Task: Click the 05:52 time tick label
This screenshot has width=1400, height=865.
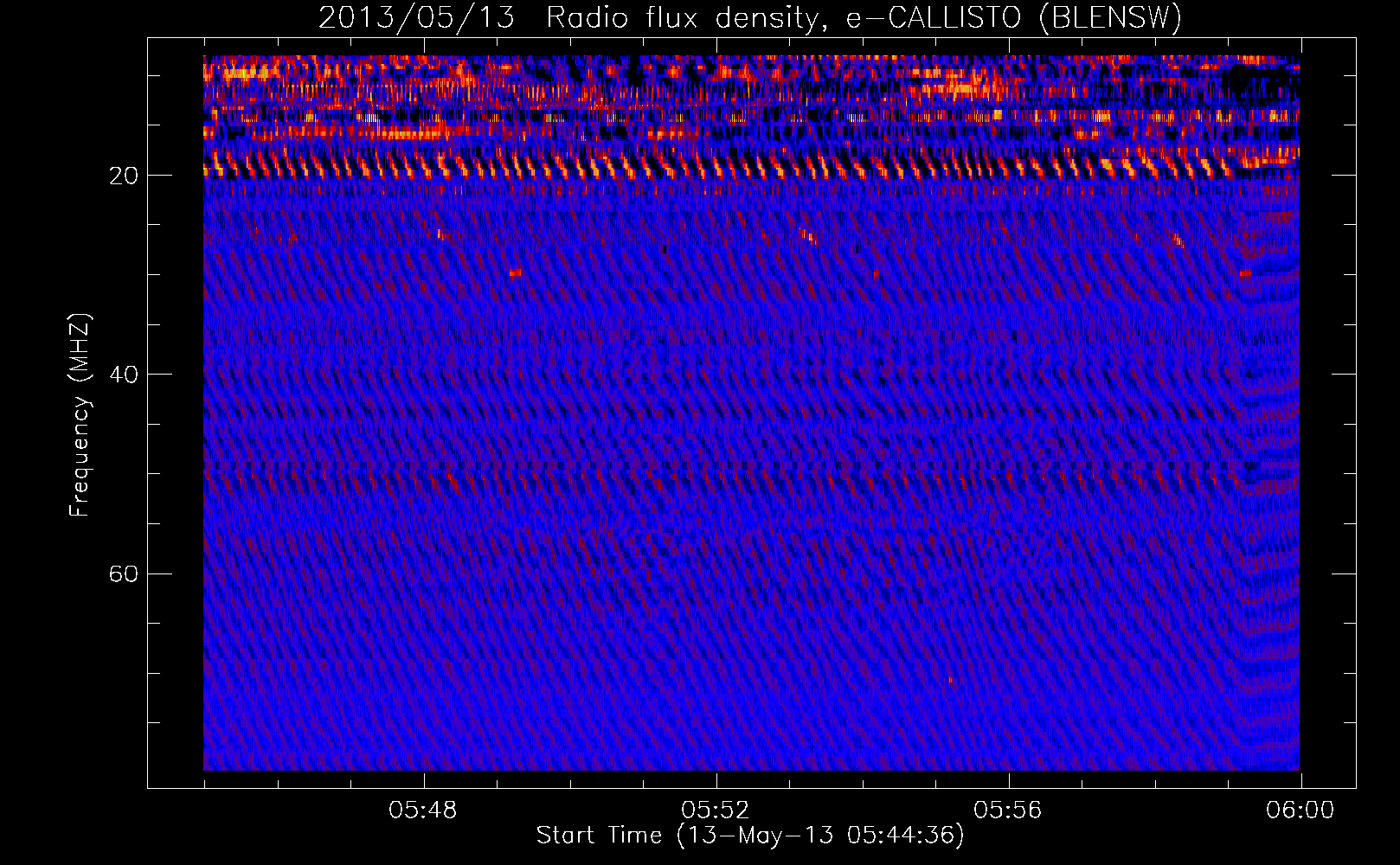Action: click(x=716, y=811)
